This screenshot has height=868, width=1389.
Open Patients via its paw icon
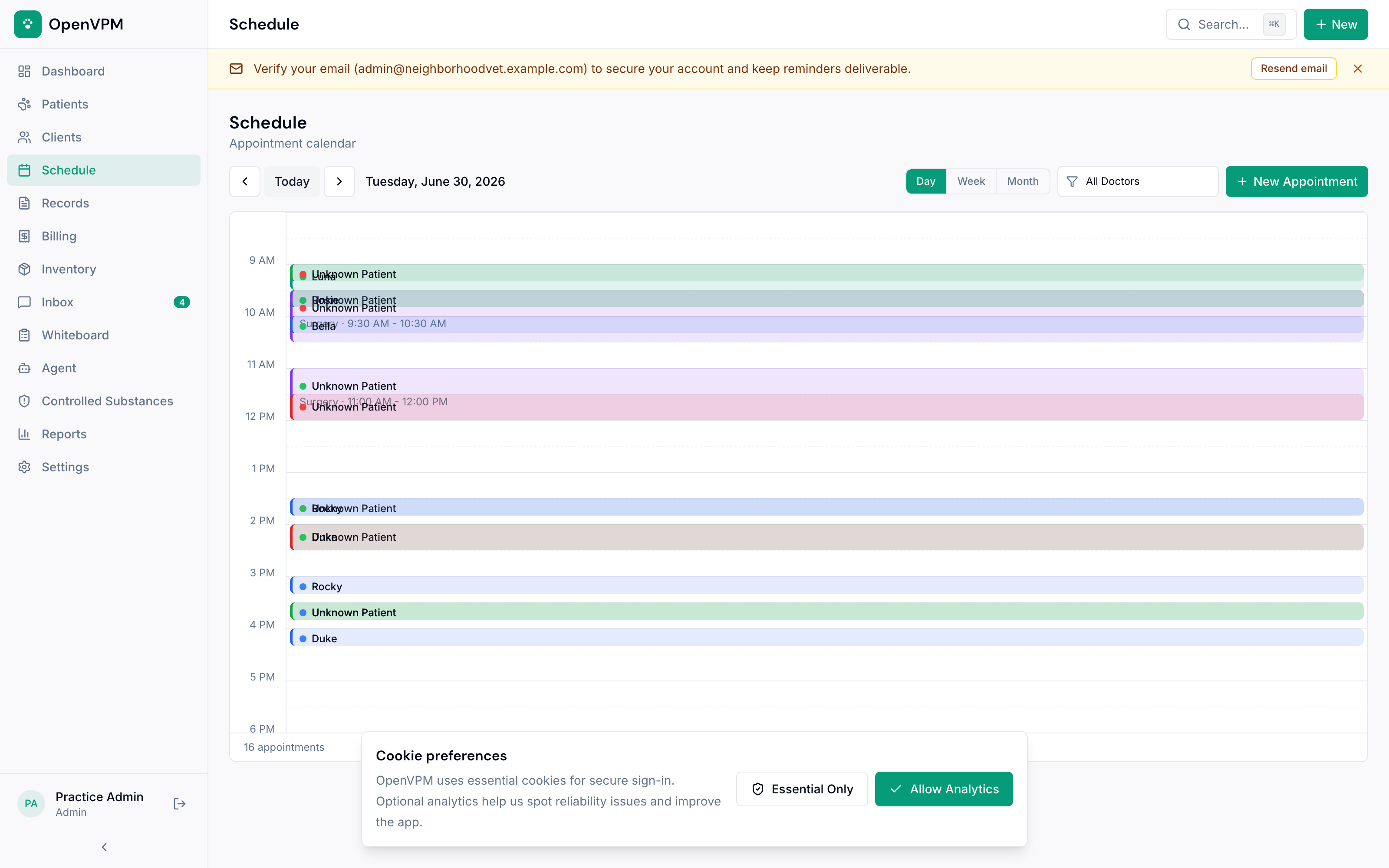[24, 104]
